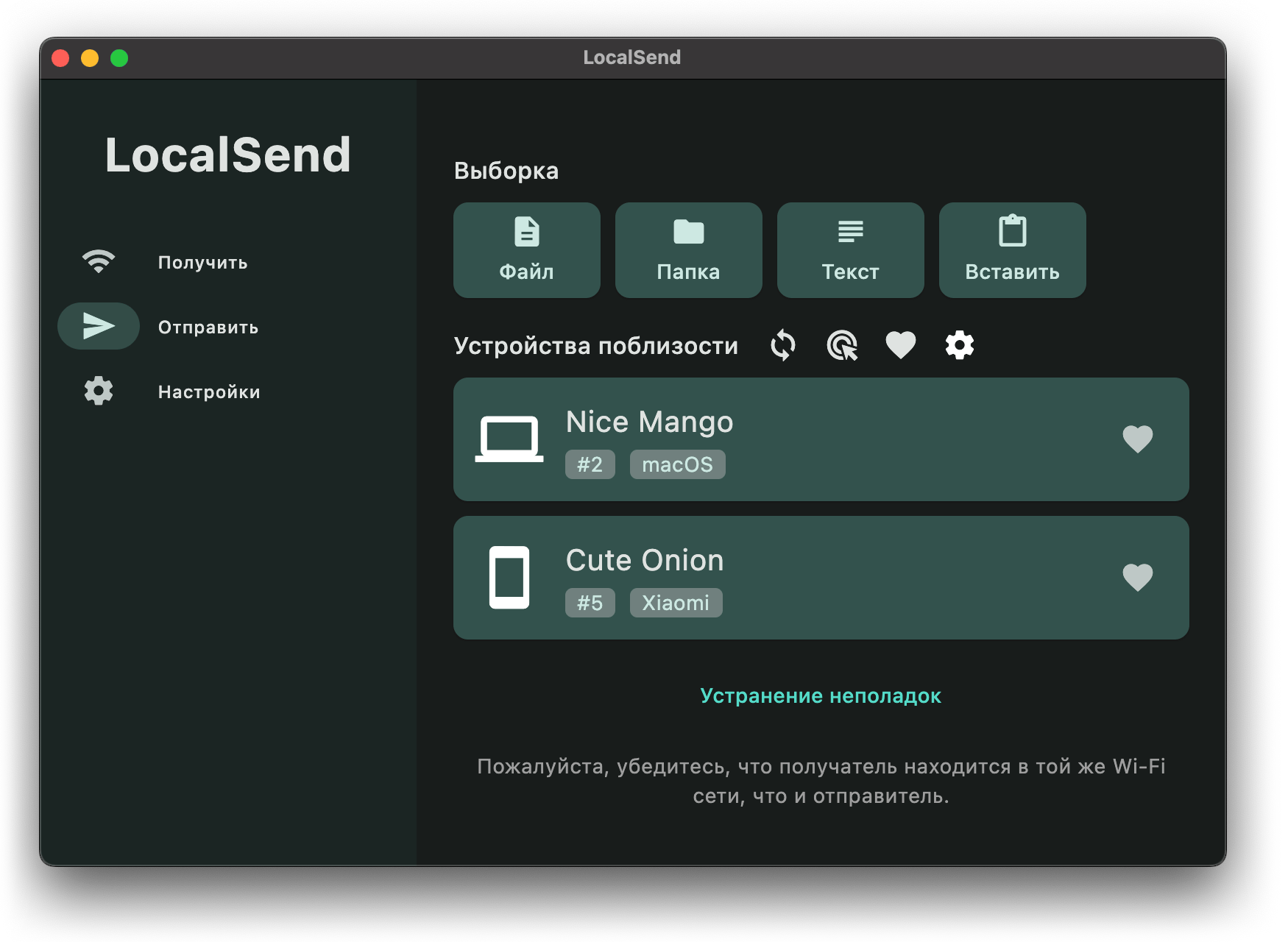Open manual address target icon
1288x942 pixels.
(x=842, y=345)
